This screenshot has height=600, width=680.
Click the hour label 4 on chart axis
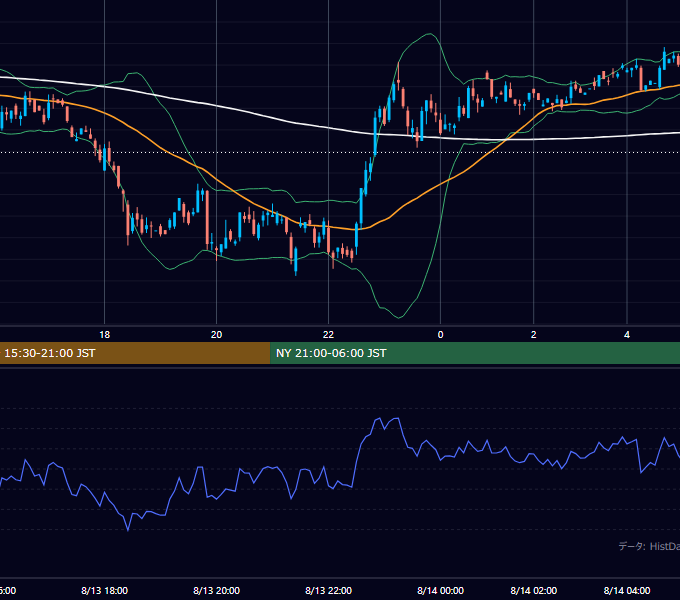click(627, 335)
